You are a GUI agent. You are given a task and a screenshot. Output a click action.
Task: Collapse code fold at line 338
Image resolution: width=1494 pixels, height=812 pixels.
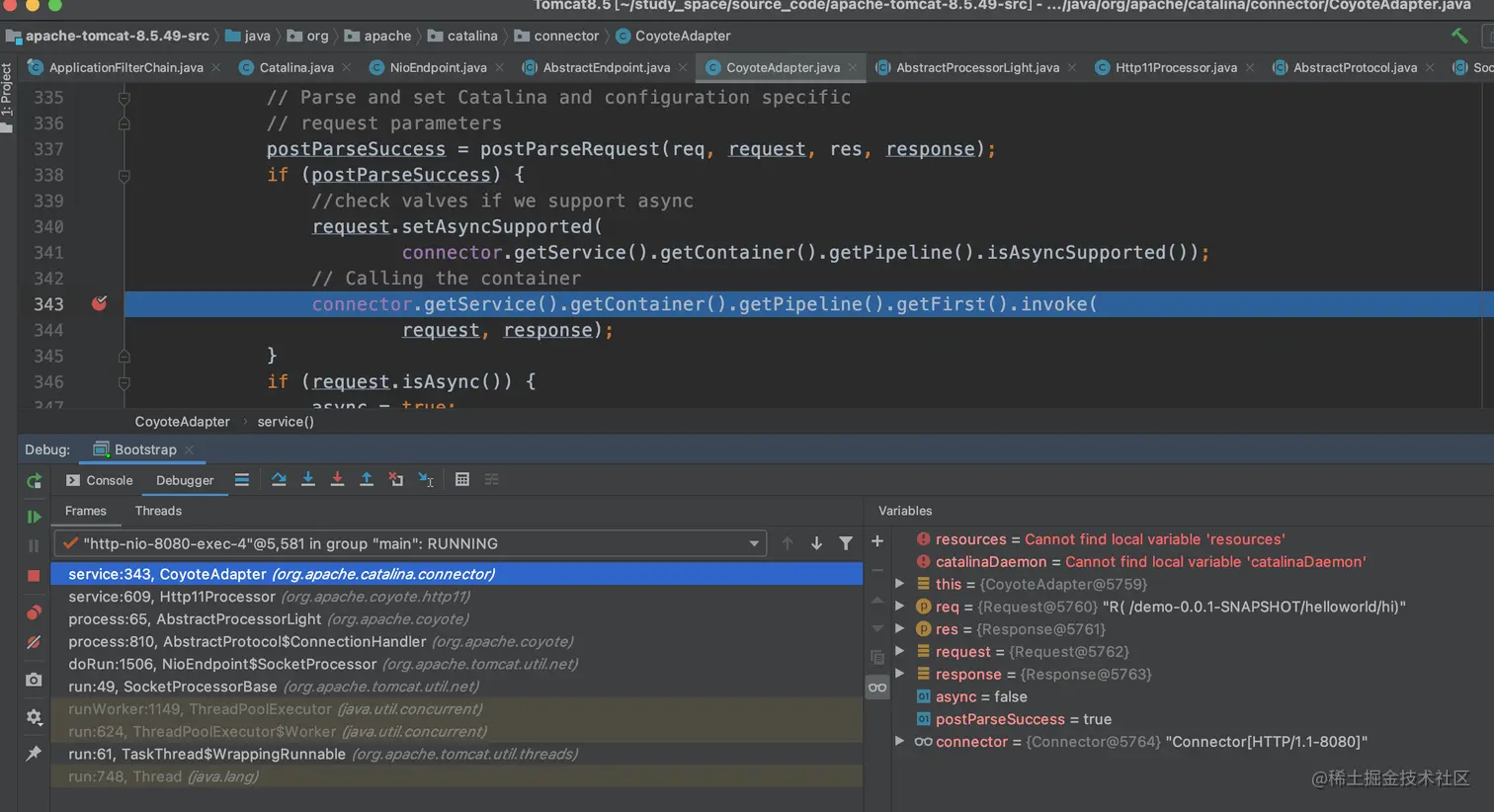pyautogui.click(x=124, y=176)
